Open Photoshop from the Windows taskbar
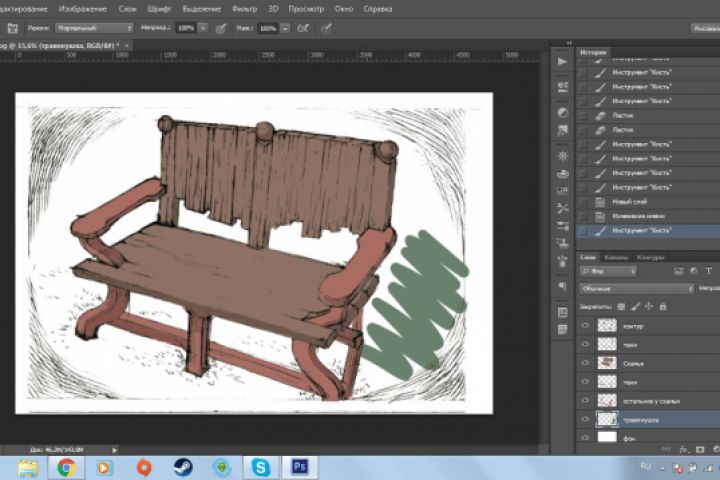This screenshot has width=720, height=480. click(x=298, y=466)
